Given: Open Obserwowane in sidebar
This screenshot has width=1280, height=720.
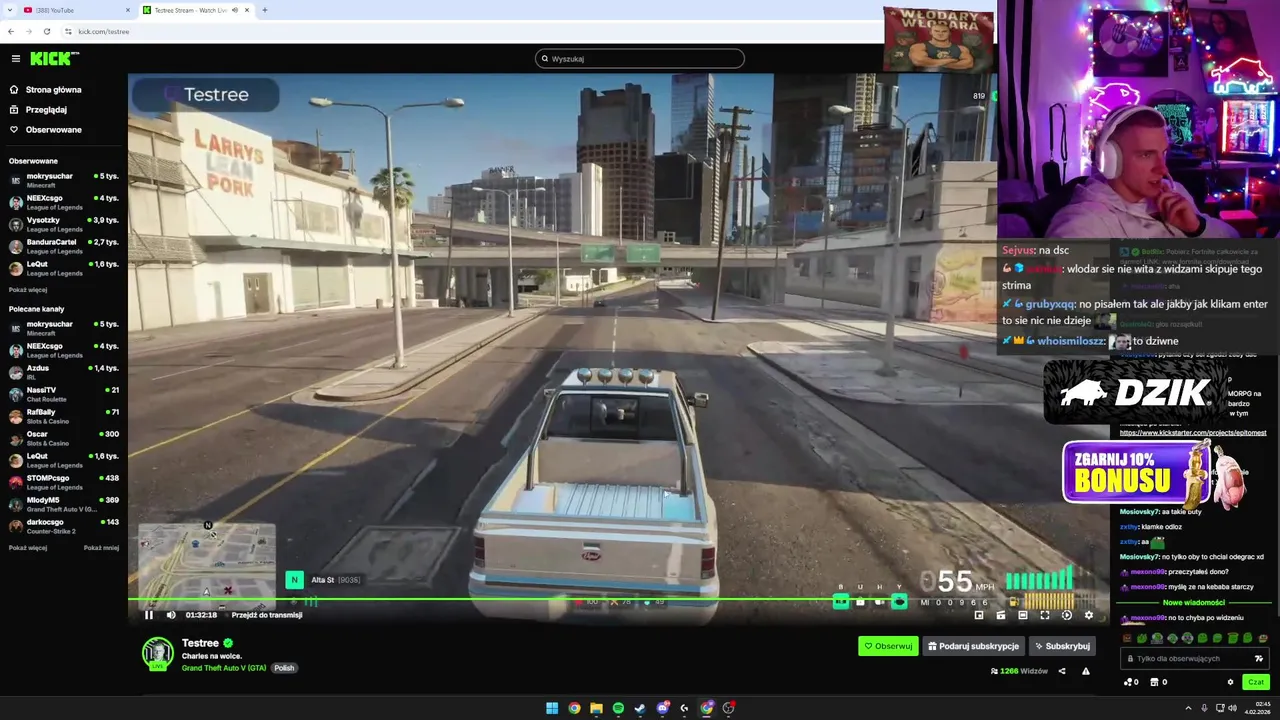Looking at the screenshot, I should click(x=53, y=130).
